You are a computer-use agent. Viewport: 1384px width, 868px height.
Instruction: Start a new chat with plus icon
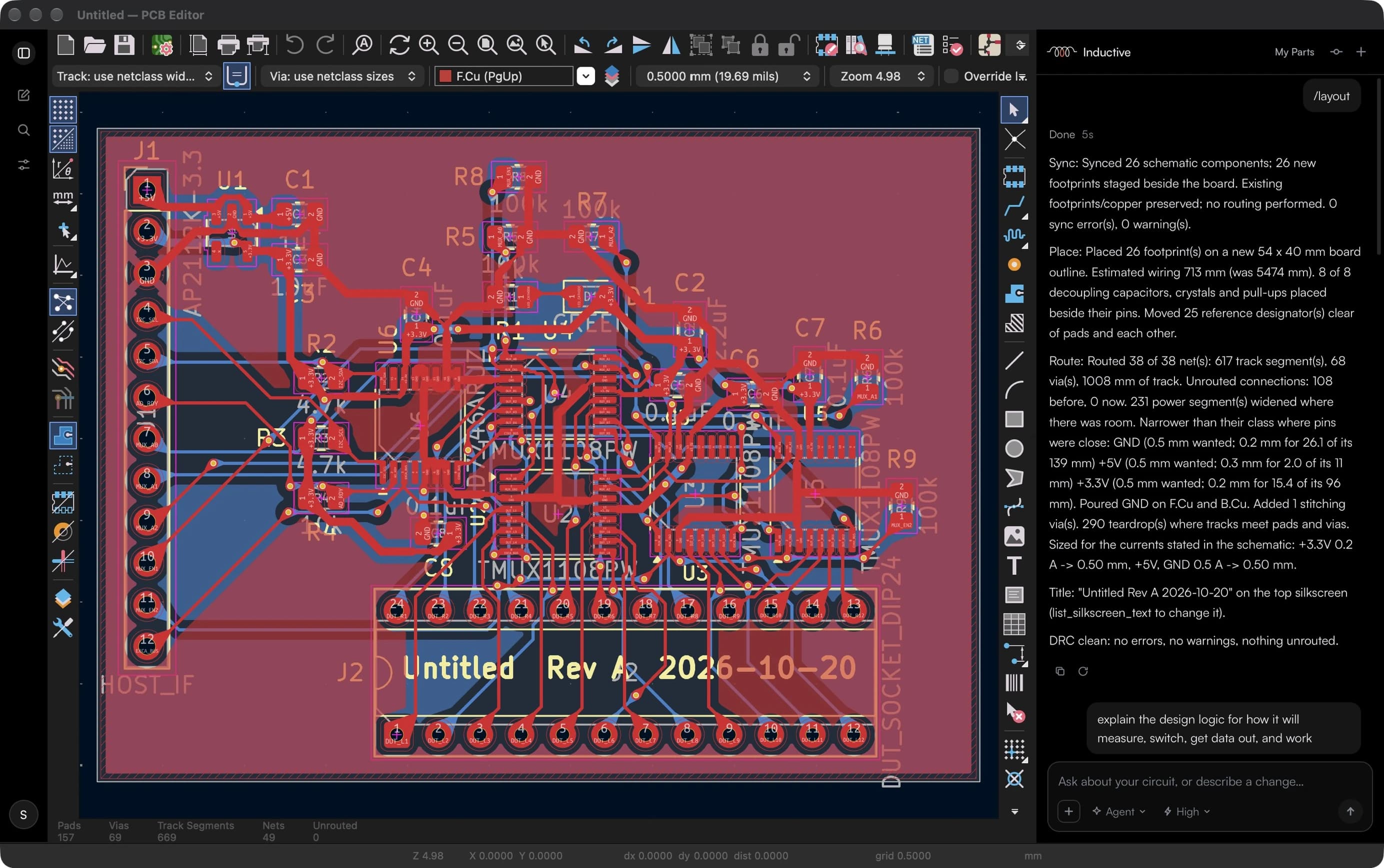(x=1360, y=52)
